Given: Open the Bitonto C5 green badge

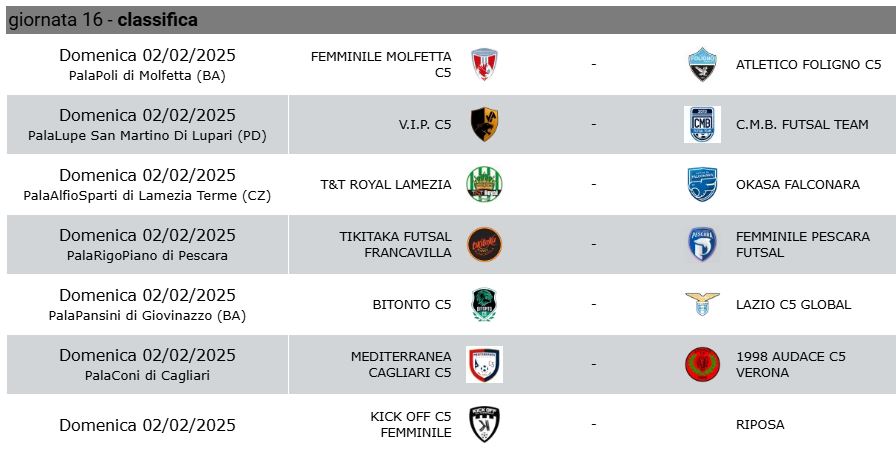Looking at the screenshot, I should coord(484,304).
